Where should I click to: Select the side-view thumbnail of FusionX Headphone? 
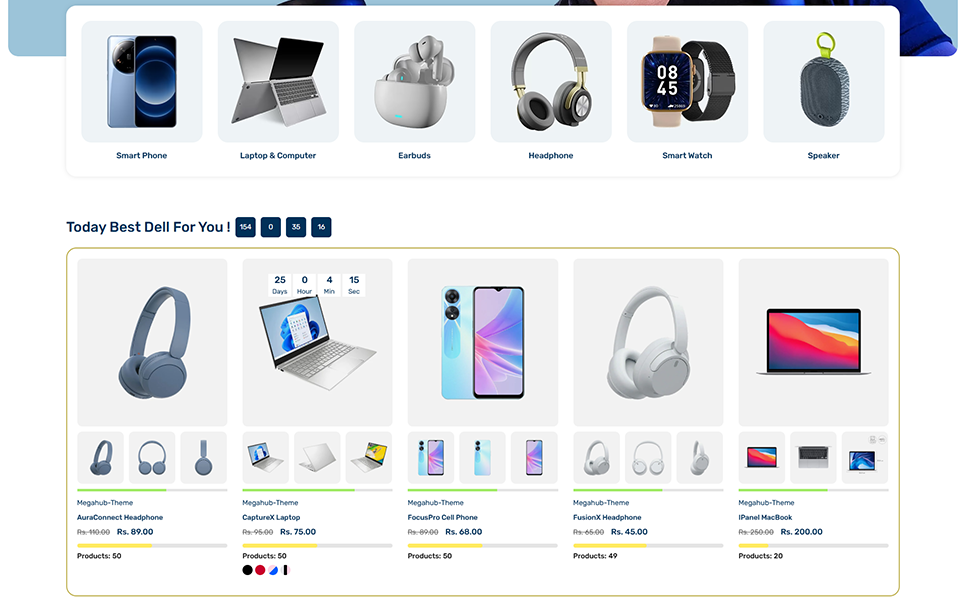pos(699,458)
